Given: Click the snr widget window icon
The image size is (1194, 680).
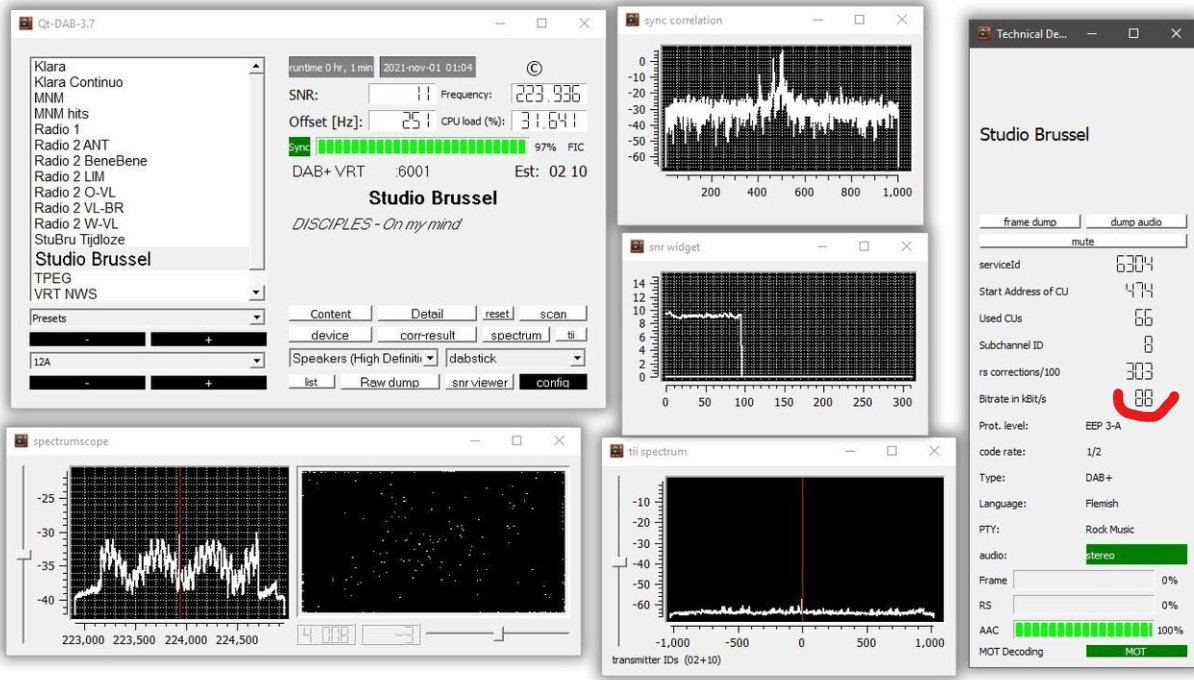Looking at the screenshot, I should click(637, 247).
